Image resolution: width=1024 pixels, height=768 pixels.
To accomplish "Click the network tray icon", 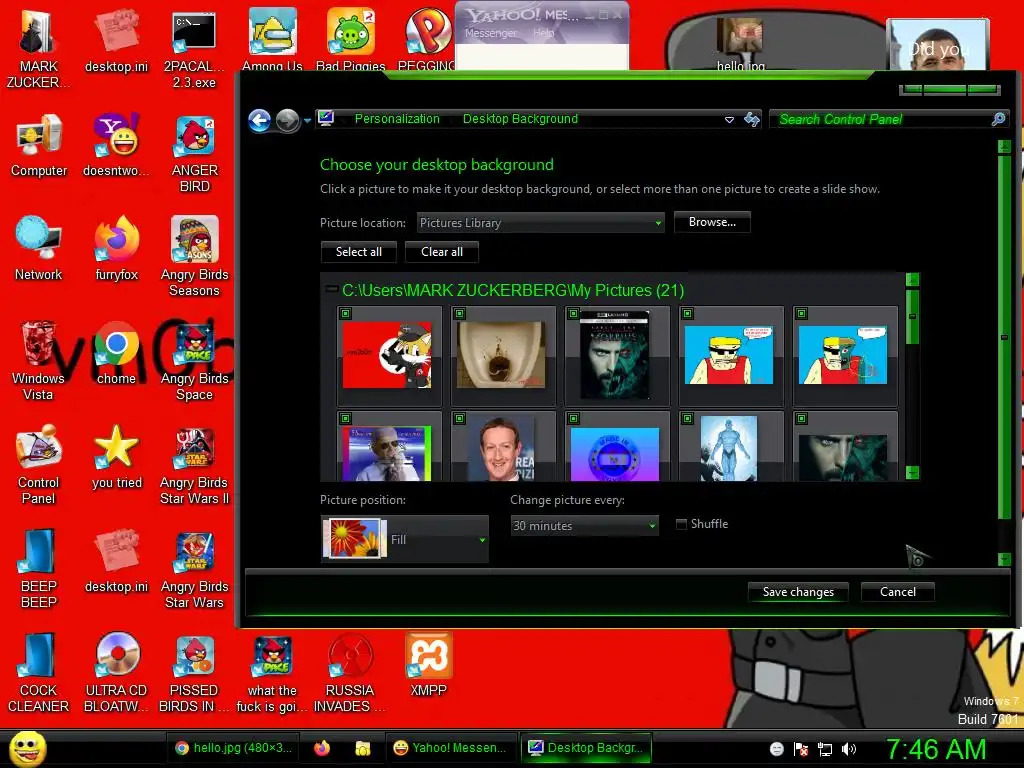I will (x=825, y=749).
